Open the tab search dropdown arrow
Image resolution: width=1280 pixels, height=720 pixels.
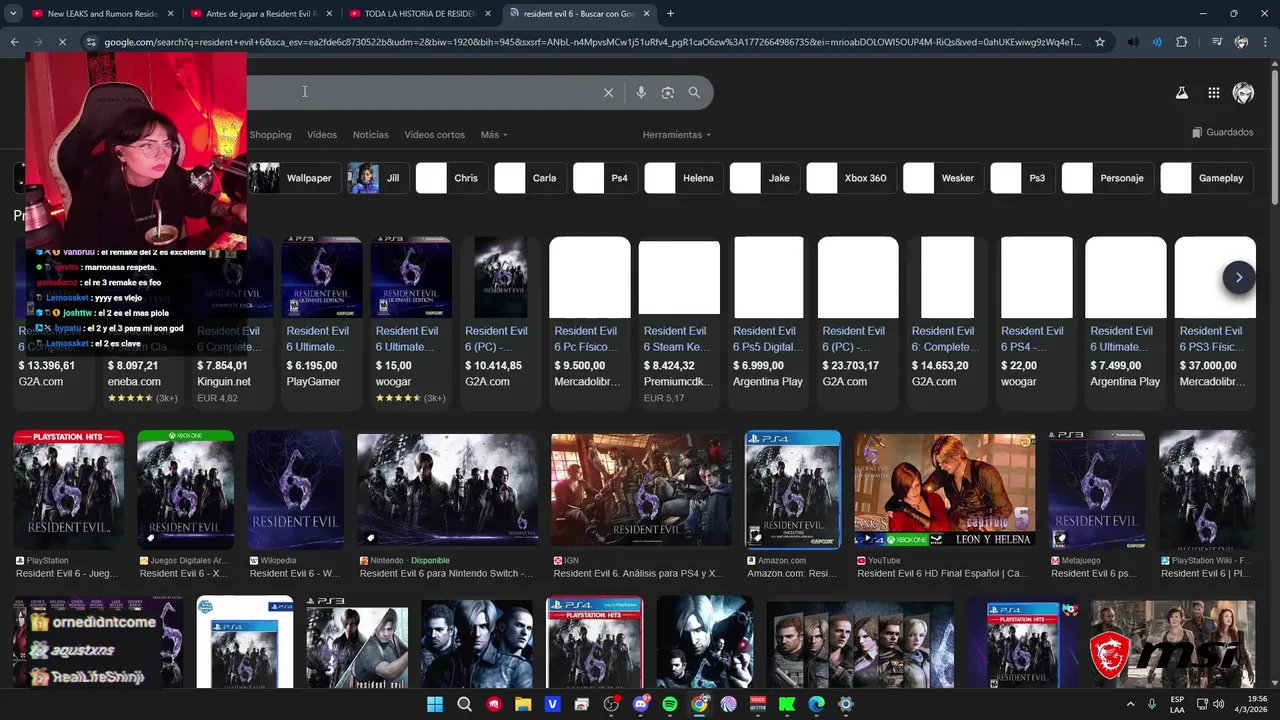click(14, 14)
